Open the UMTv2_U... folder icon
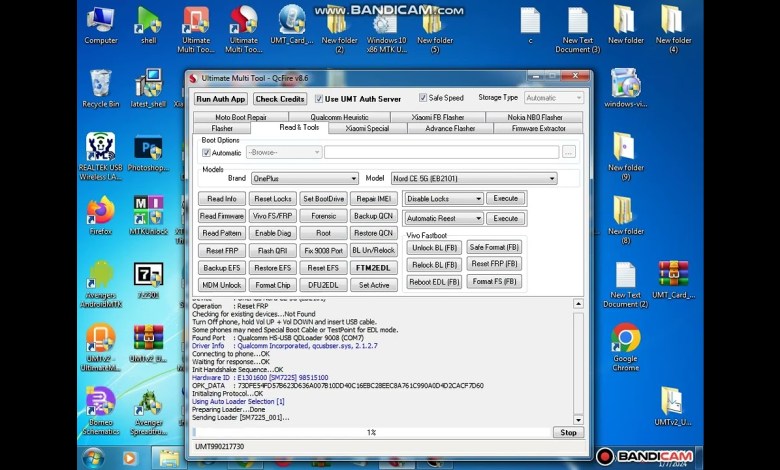Screen dimensions: 780x470 pyautogui.click(x=674, y=406)
